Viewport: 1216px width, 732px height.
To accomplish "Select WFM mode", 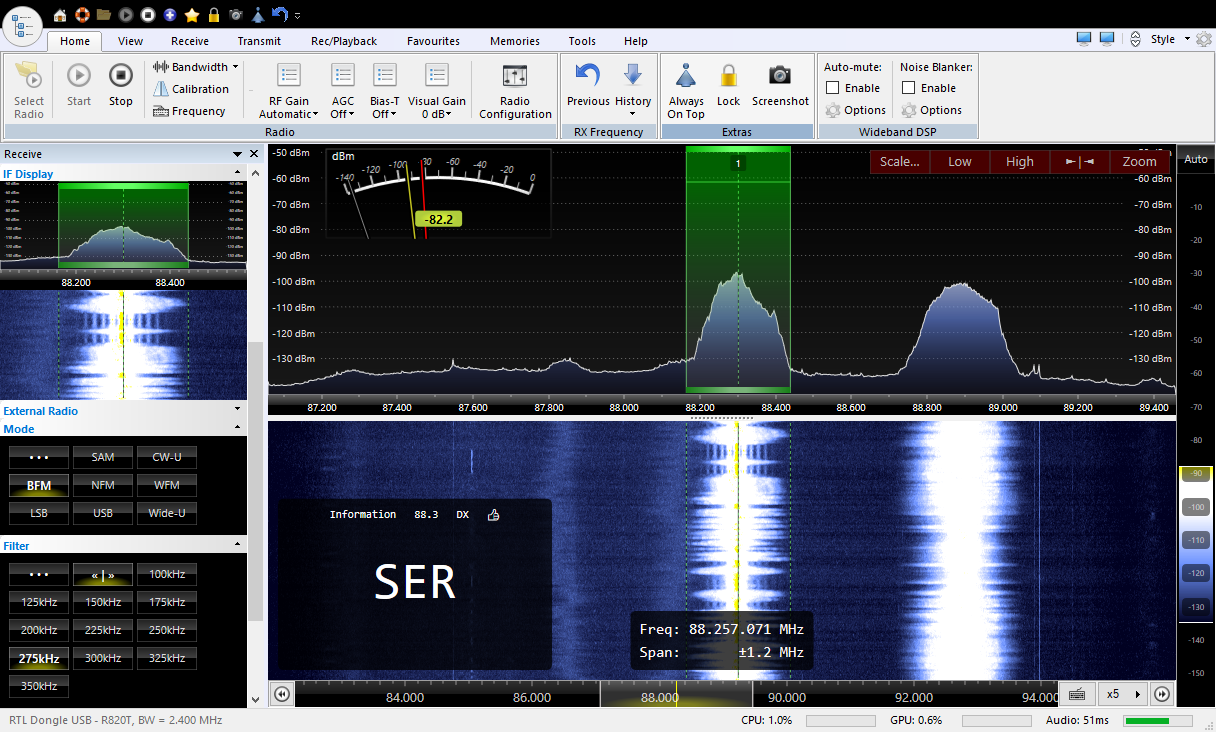I will tap(167, 485).
